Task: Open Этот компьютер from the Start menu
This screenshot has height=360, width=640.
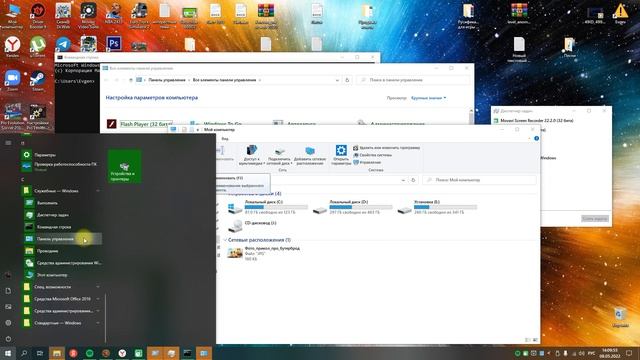Action: tap(52, 275)
